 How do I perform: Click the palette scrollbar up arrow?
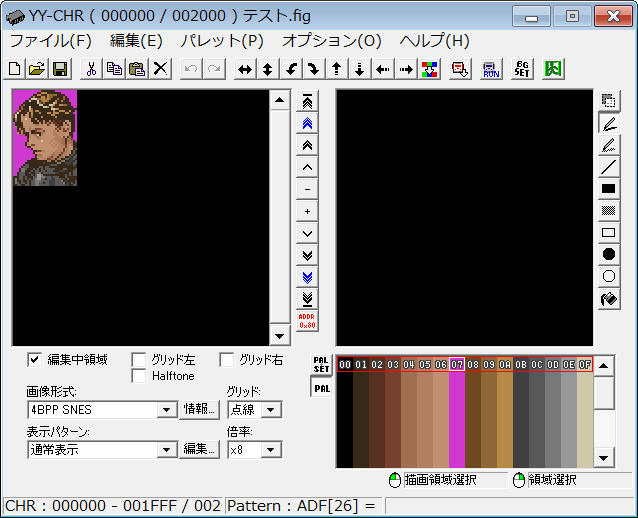click(x=604, y=365)
